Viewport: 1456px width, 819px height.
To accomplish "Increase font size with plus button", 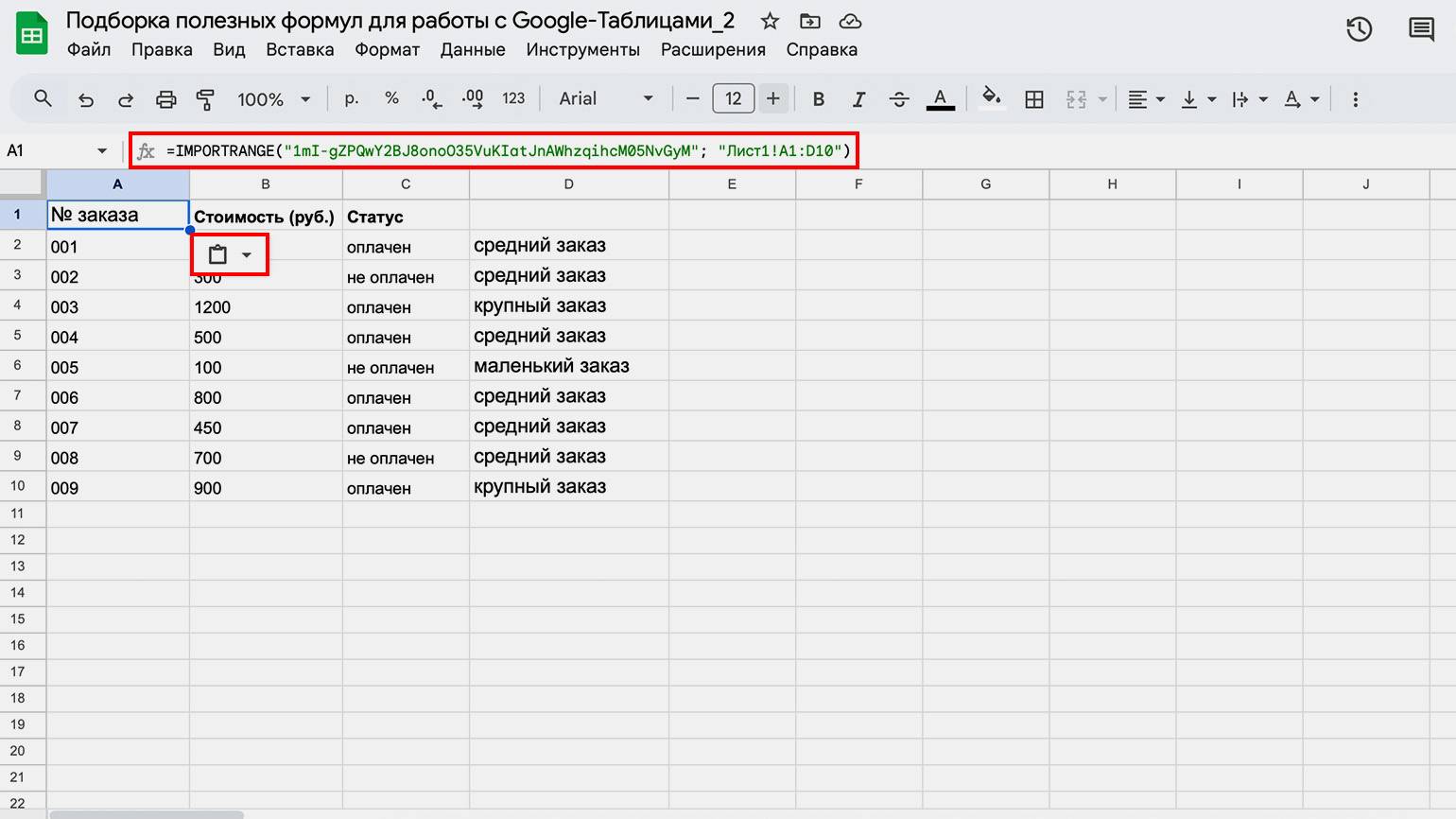I will click(x=773, y=98).
